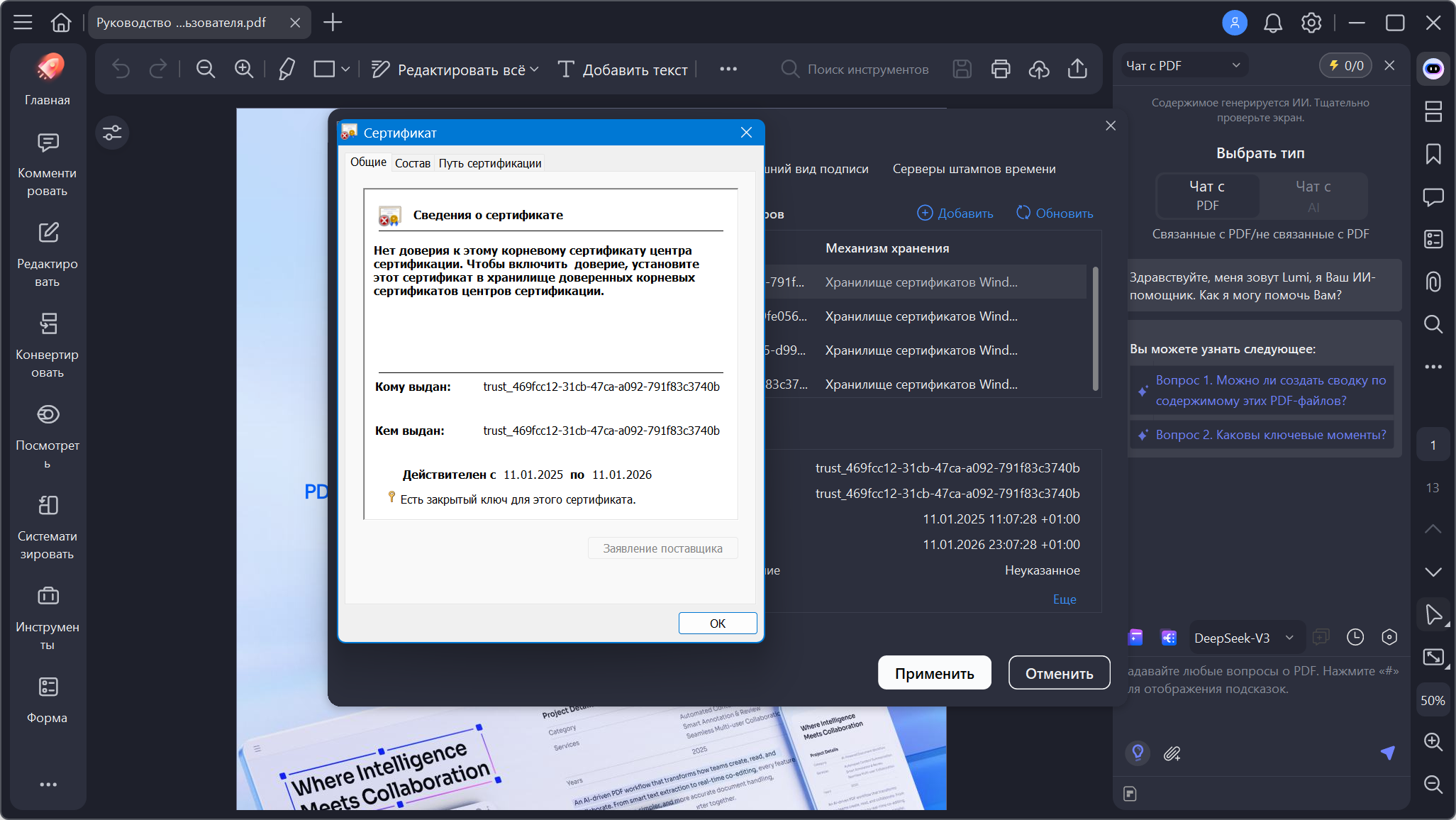Click the tool search input field
Image resolution: width=1456 pixels, height=820 pixels.
click(867, 70)
